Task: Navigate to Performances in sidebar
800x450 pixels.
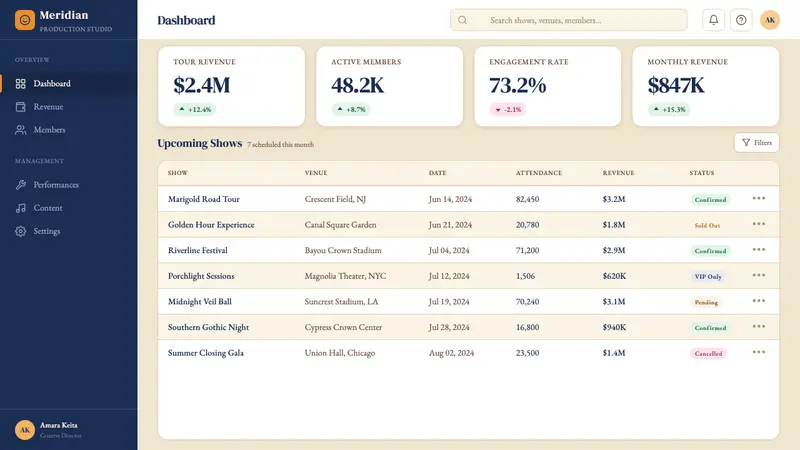Action: [x=69, y=185]
